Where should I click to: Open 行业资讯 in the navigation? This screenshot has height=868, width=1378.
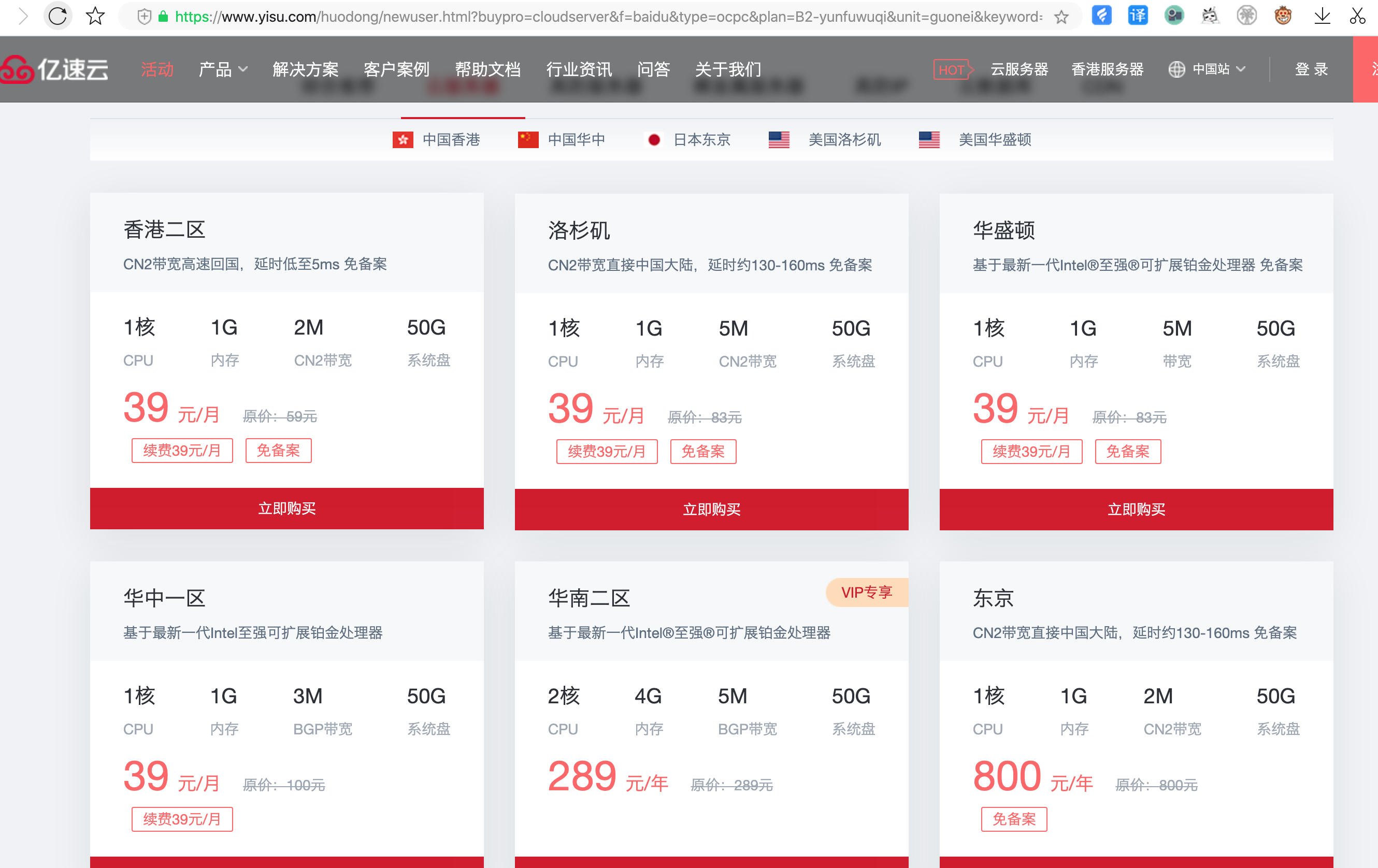[x=579, y=69]
